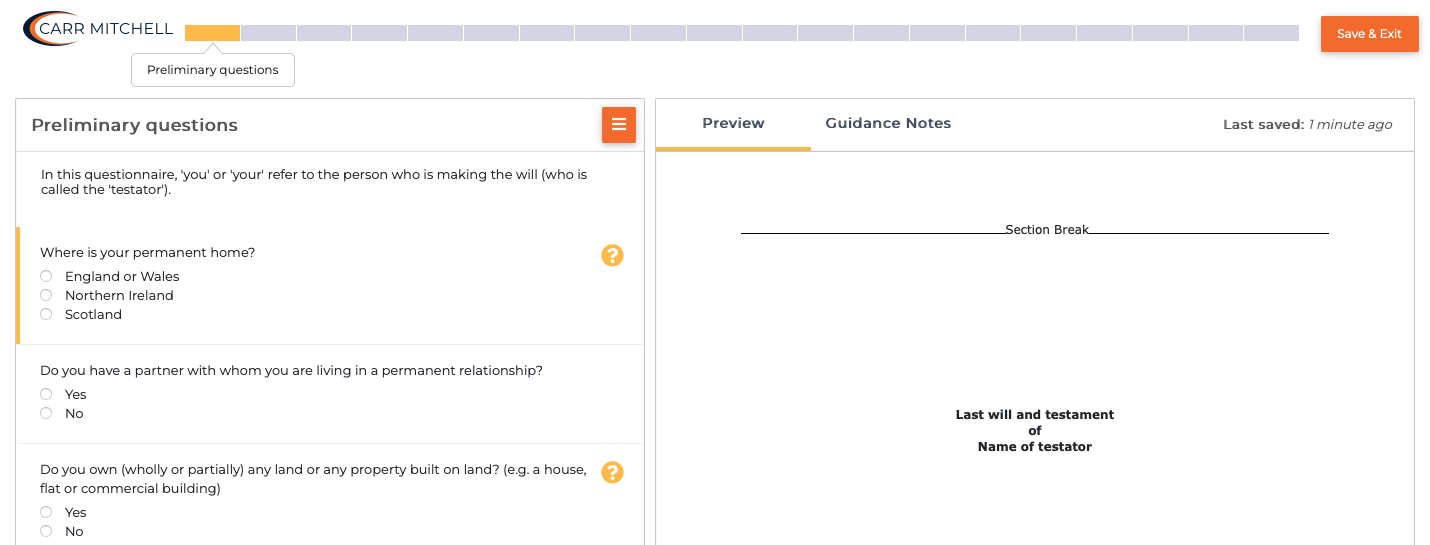Open the orange hamburger section menu
1430x545 pixels.
click(618, 125)
